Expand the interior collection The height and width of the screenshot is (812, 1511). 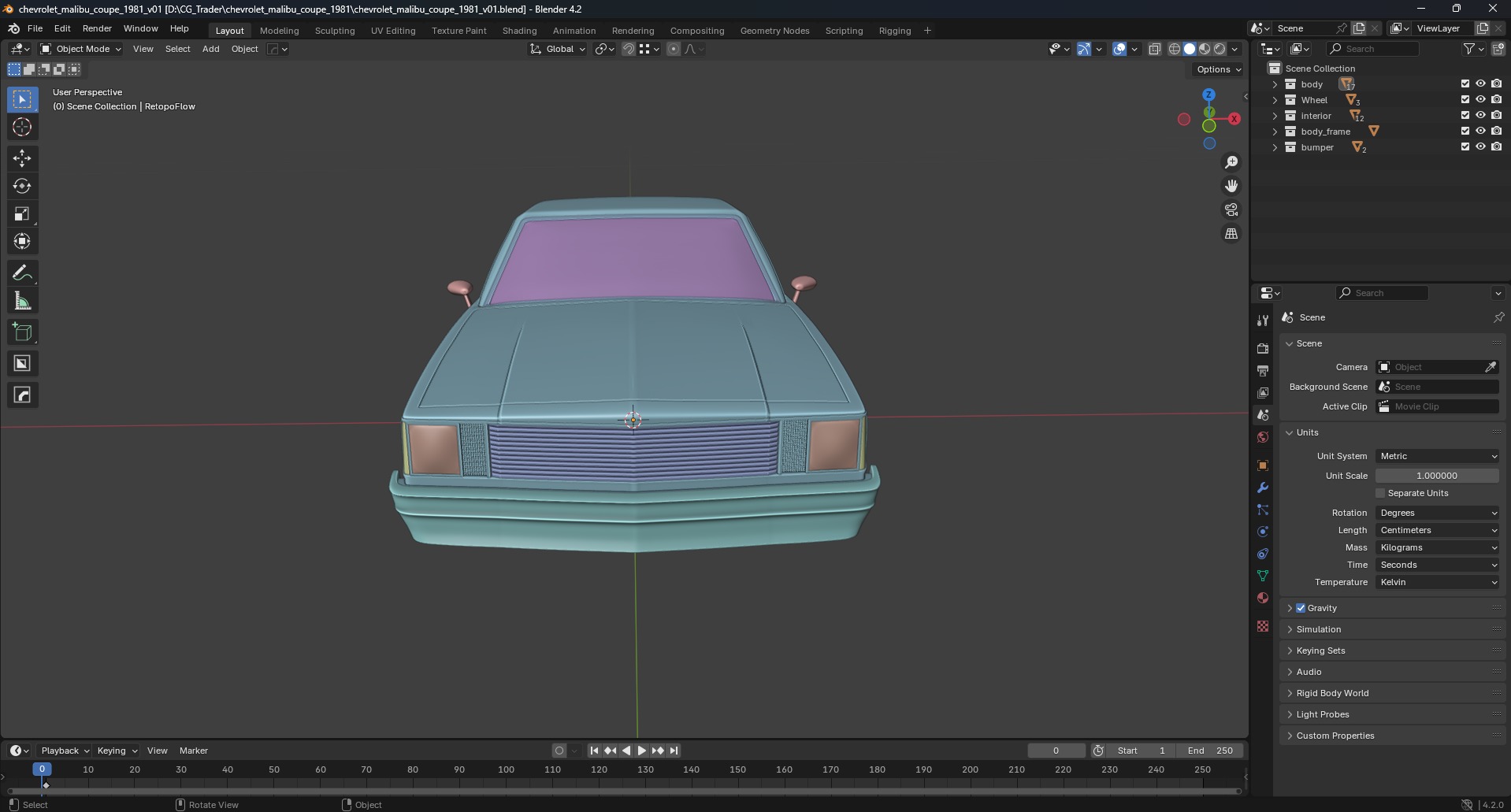click(x=1275, y=116)
